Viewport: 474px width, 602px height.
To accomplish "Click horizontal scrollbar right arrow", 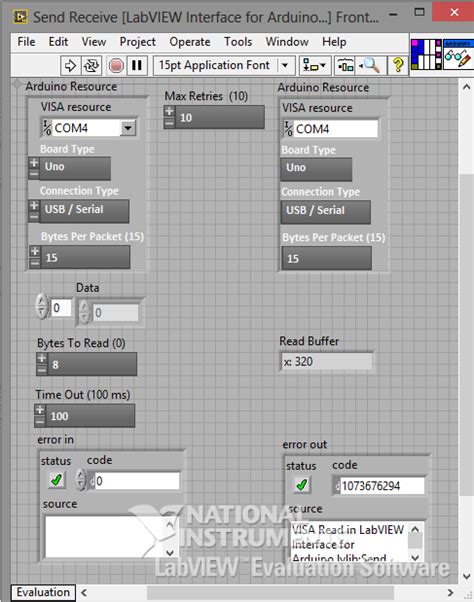I will (x=451, y=593).
